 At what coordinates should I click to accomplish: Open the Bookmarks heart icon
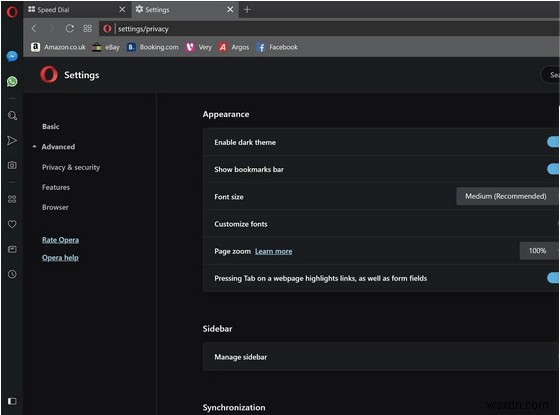(12, 224)
